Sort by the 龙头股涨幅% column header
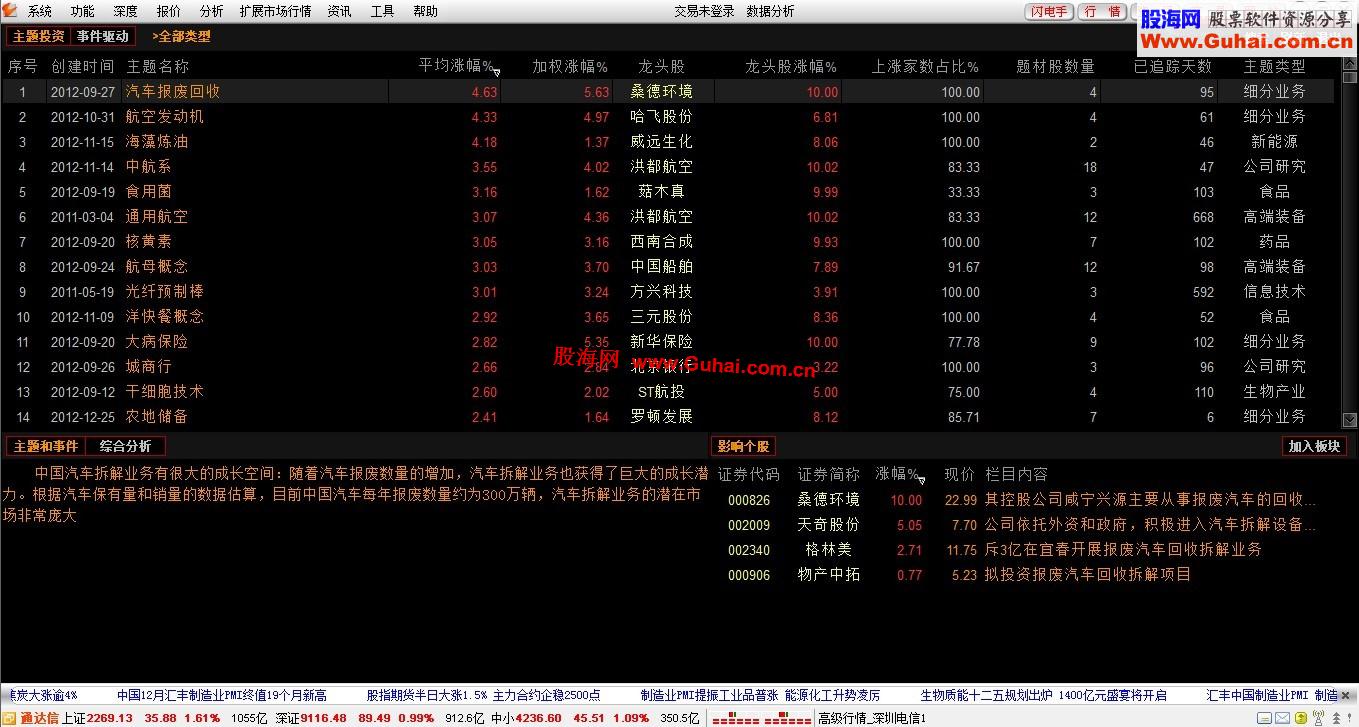Screen dimensions: 1359x727 coord(791,66)
